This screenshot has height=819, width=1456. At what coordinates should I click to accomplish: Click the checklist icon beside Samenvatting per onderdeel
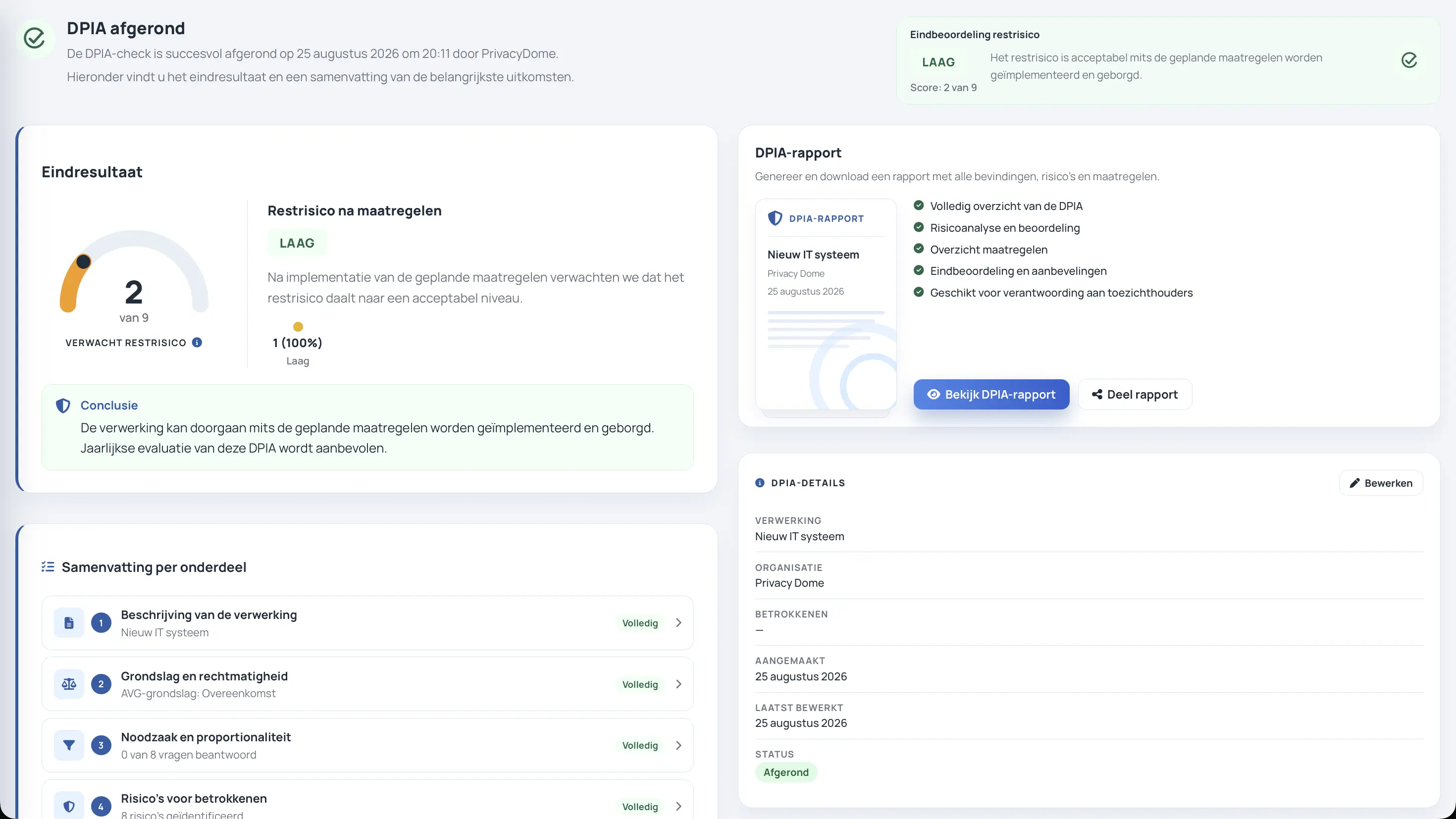pos(48,567)
